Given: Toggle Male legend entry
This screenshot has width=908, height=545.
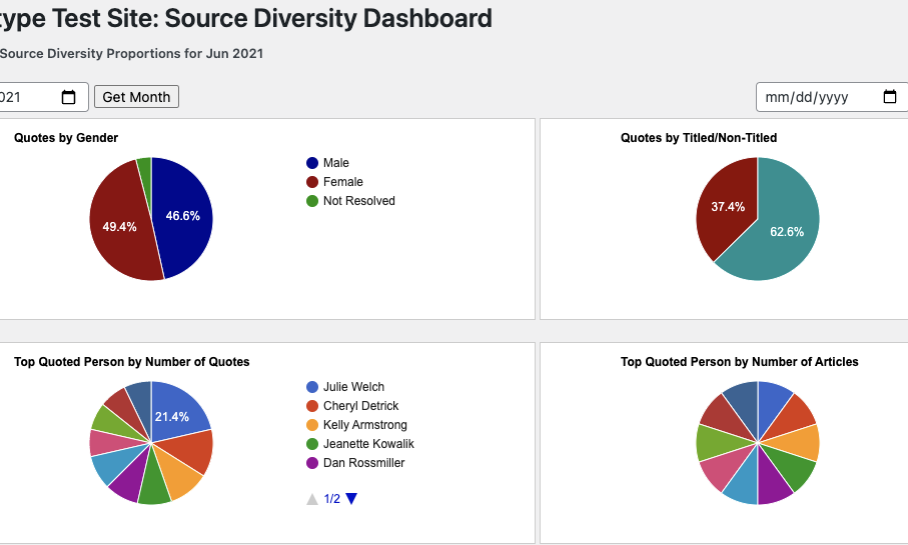Looking at the screenshot, I should click(x=335, y=163).
